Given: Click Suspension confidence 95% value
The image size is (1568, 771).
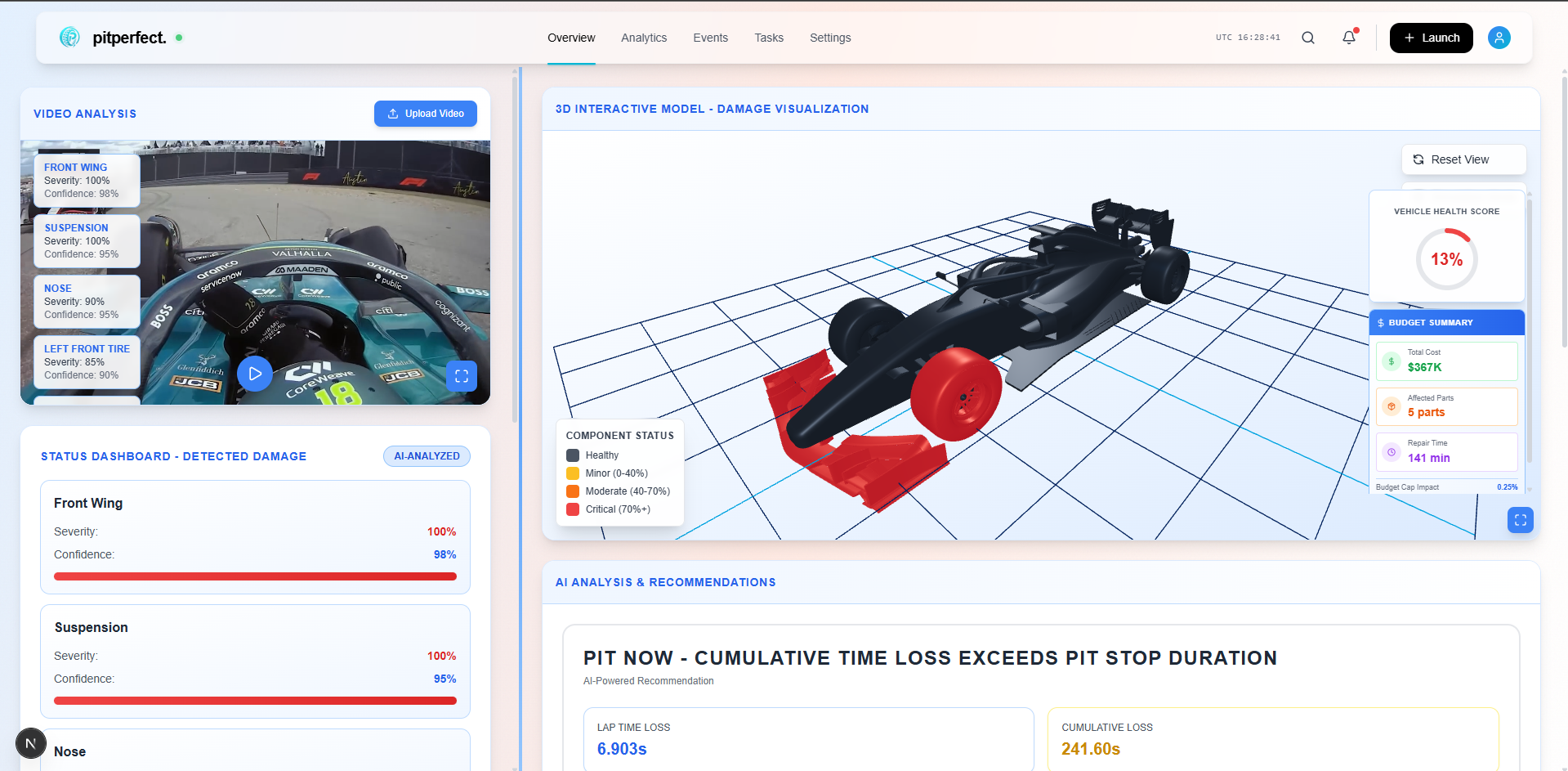Looking at the screenshot, I should tap(444, 679).
